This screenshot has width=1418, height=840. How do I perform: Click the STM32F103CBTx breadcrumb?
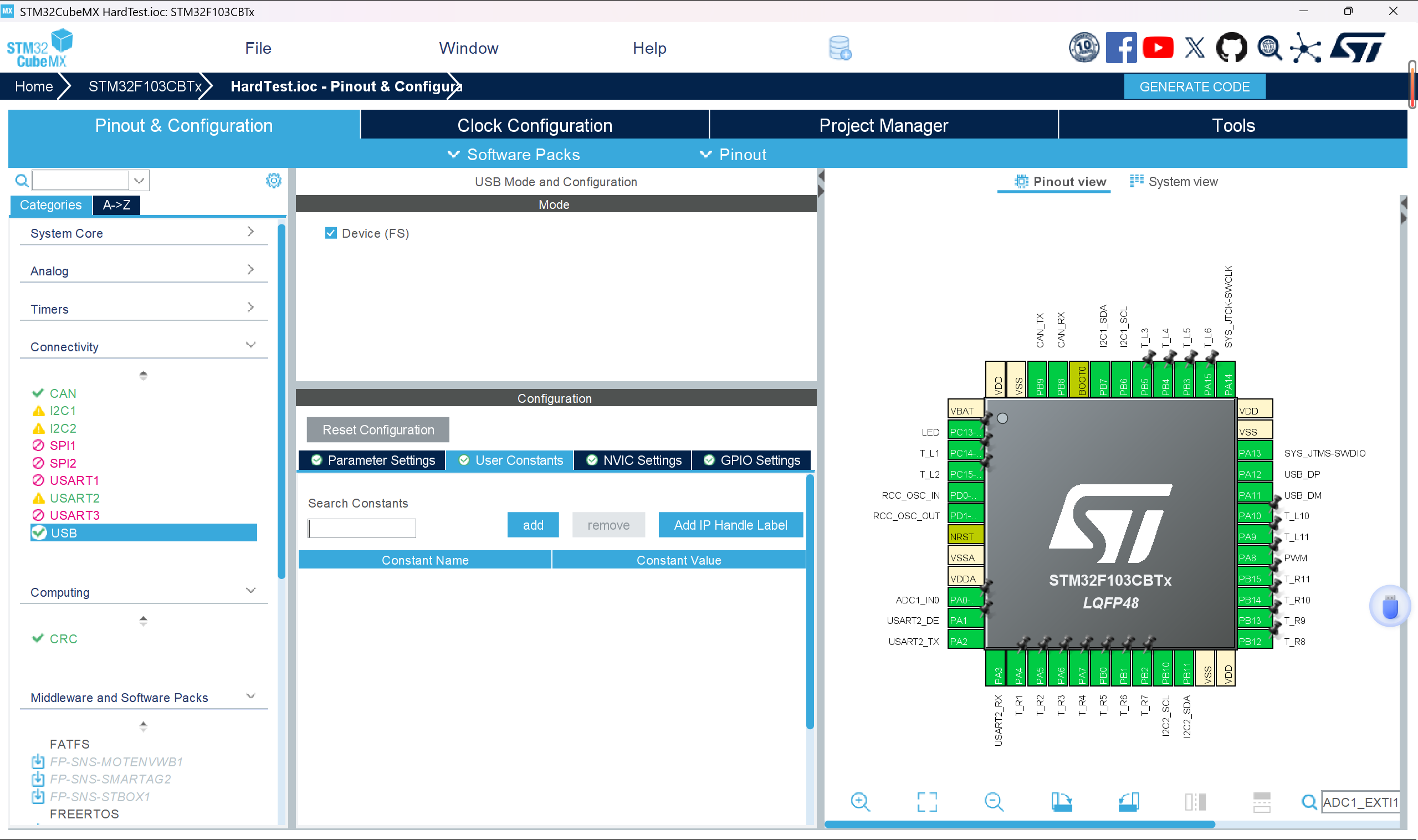coord(146,86)
